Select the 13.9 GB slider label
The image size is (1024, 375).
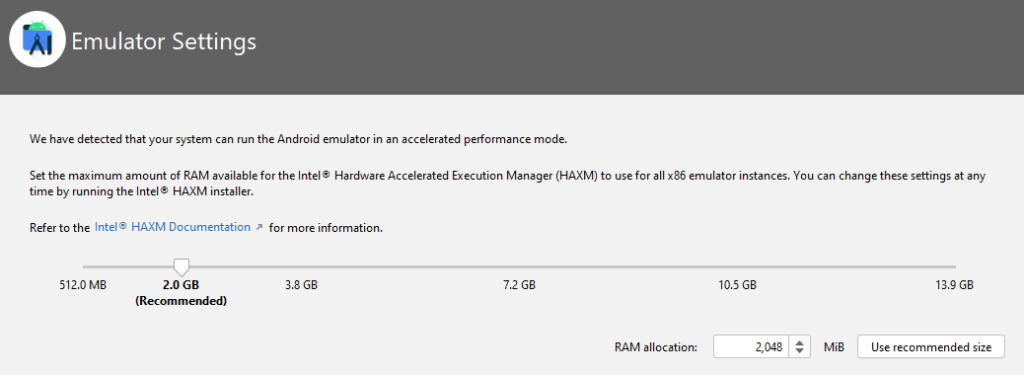955,285
